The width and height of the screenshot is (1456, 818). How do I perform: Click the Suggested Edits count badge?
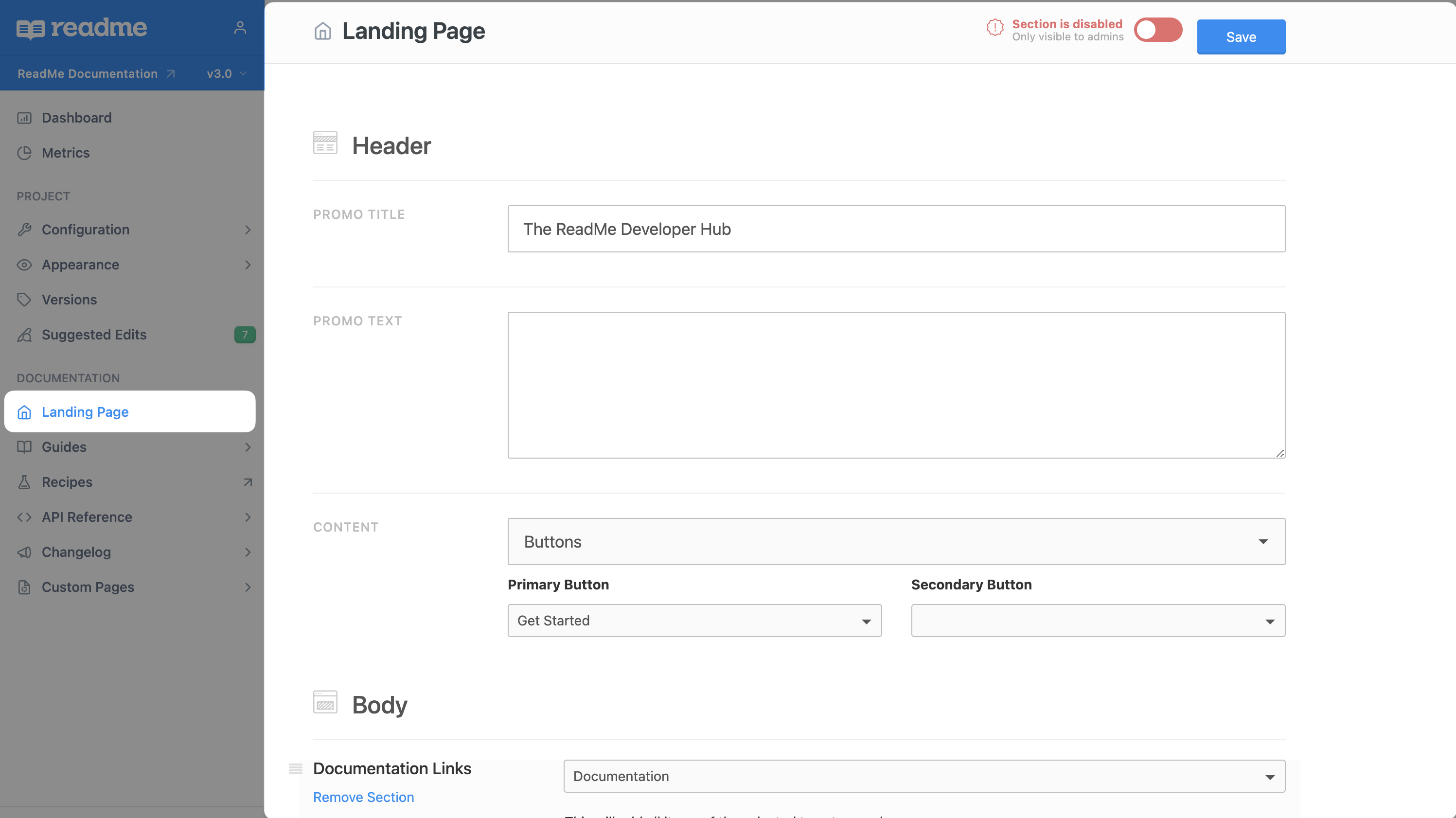coord(244,335)
